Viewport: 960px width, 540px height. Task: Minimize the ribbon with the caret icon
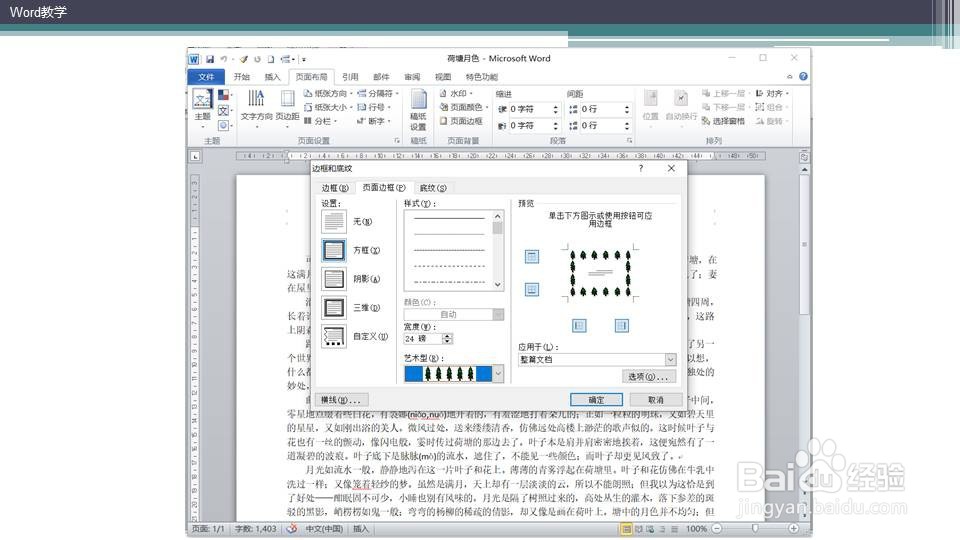coord(790,77)
